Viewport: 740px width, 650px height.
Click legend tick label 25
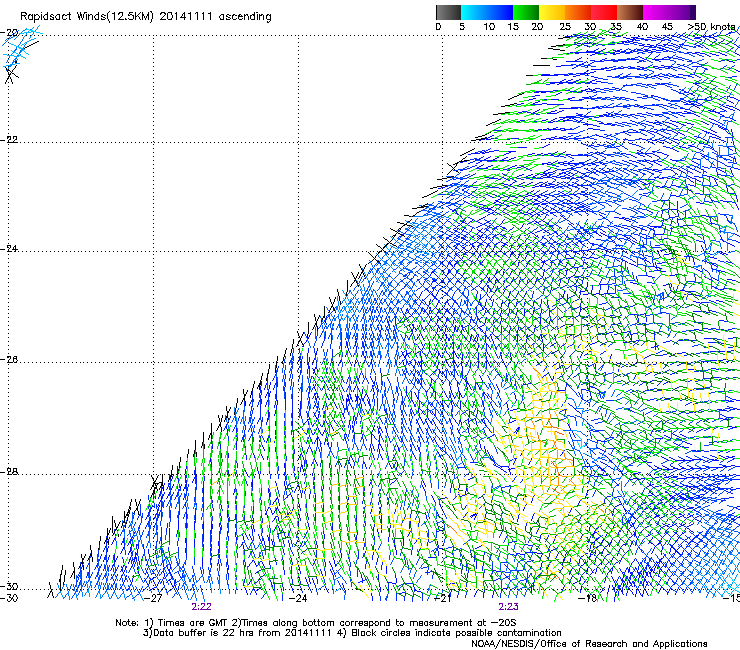coord(565,26)
